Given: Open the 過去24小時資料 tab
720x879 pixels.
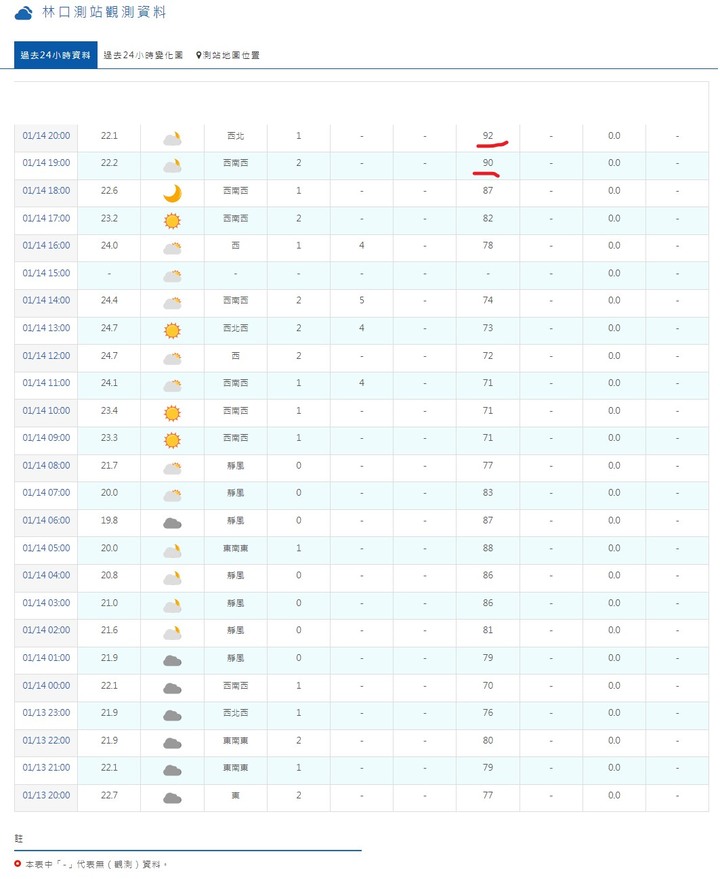Looking at the screenshot, I should coord(56,55).
